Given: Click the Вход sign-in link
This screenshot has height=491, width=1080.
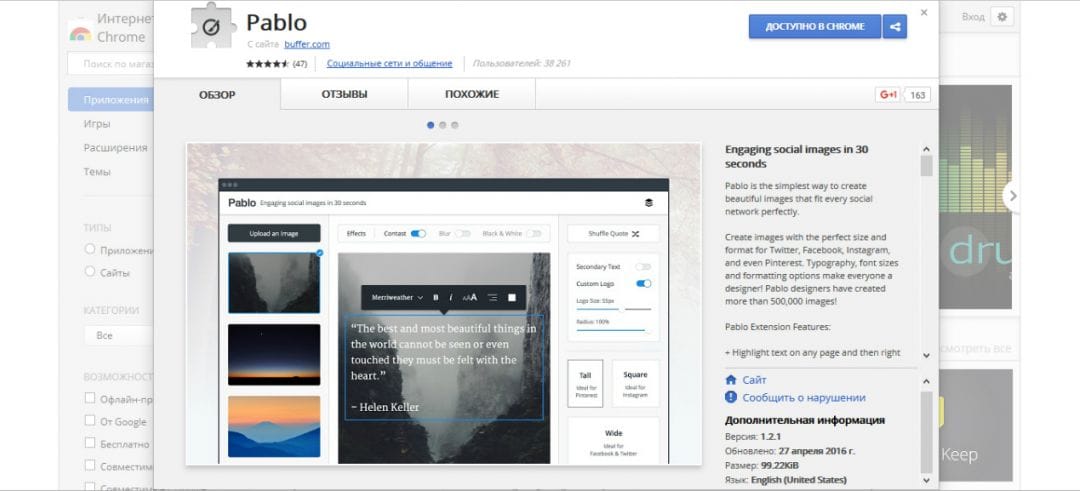Looking at the screenshot, I should tap(973, 17).
